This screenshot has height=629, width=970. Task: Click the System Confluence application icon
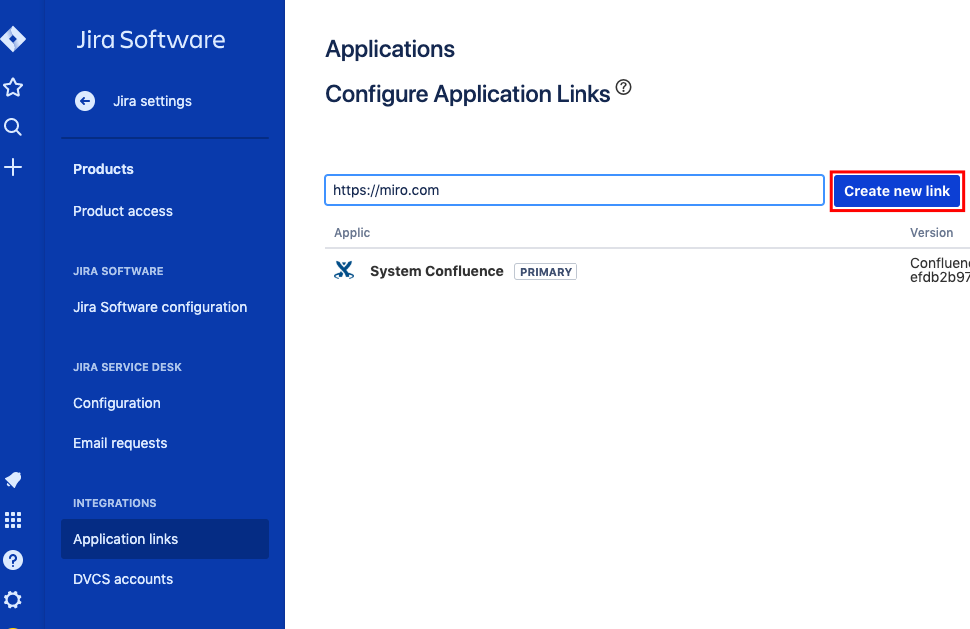point(344,271)
